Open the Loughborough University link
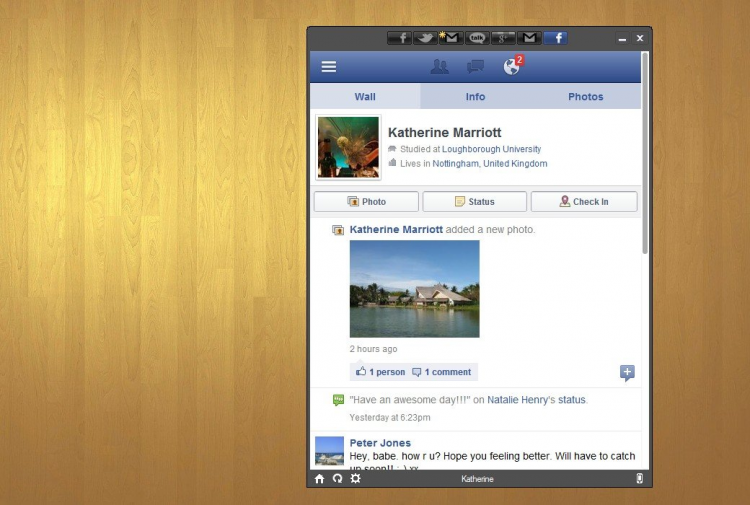Image resolution: width=750 pixels, height=505 pixels. (x=491, y=149)
